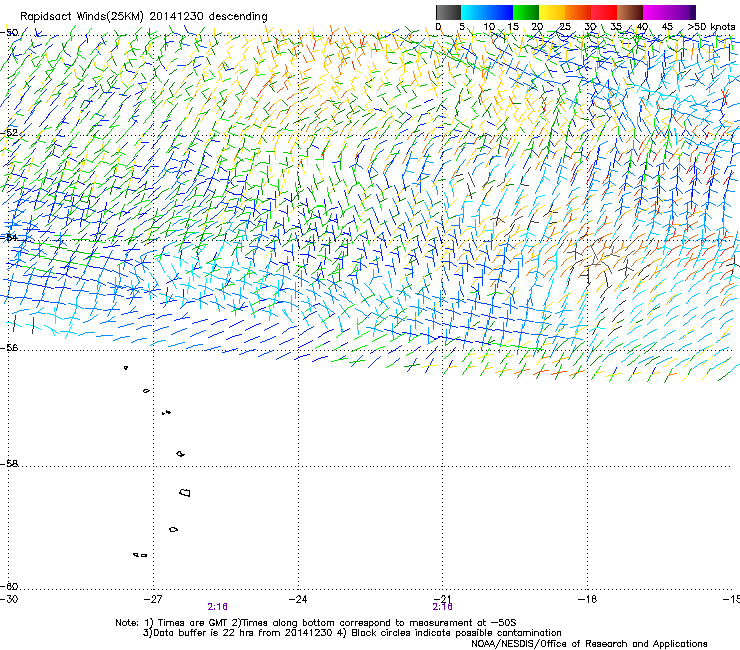The width and height of the screenshot is (740, 650).
Task: Click the '-18' longitude axis label
Action: coord(587,599)
